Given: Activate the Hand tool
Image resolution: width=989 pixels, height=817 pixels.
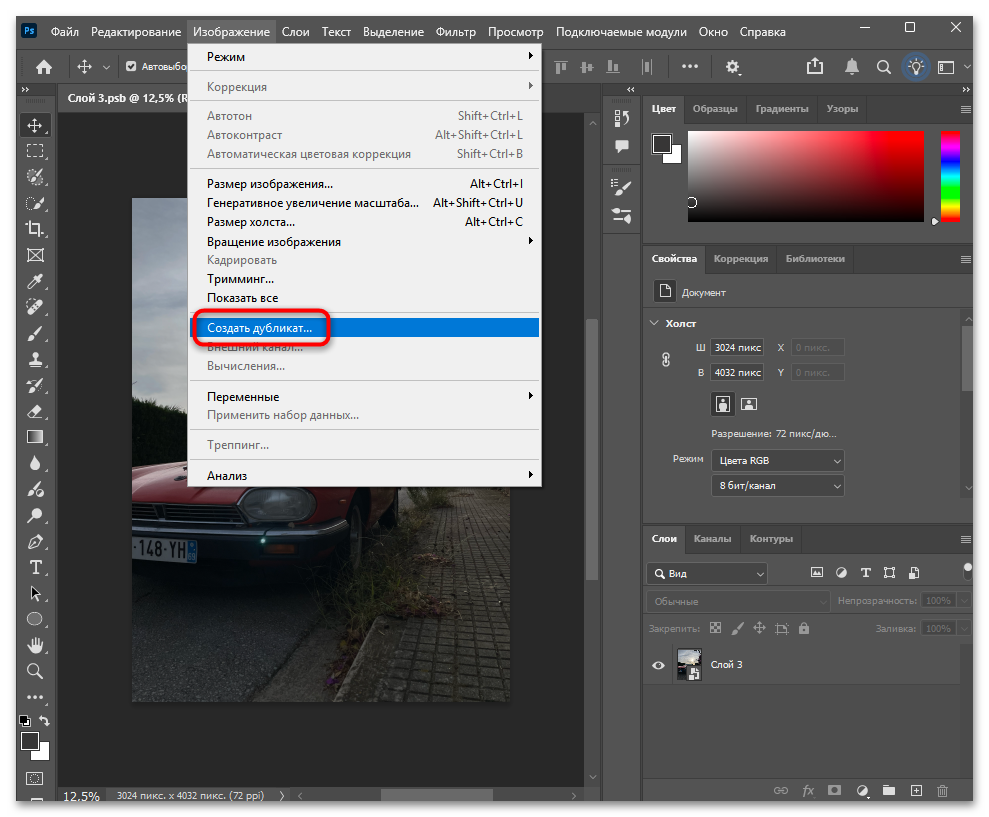Looking at the screenshot, I should (35, 644).
